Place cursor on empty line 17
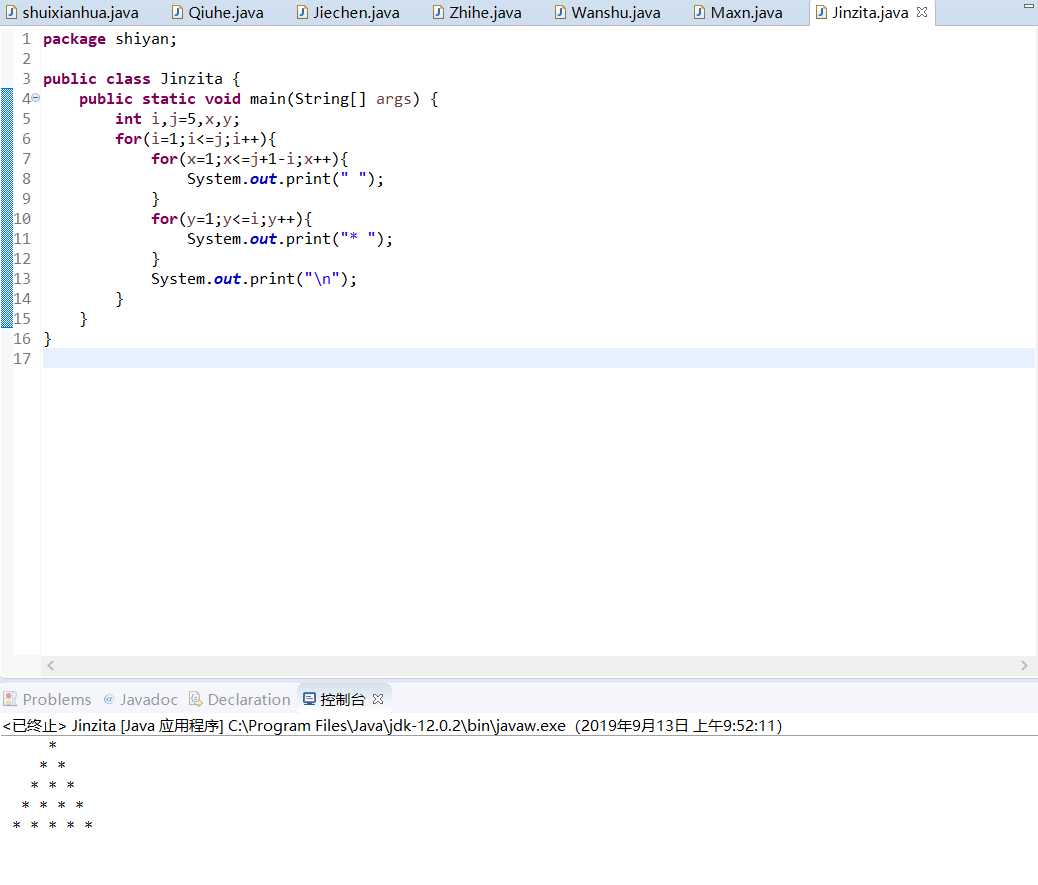Viewport: 1038px width, 885px height. [538, 358]
